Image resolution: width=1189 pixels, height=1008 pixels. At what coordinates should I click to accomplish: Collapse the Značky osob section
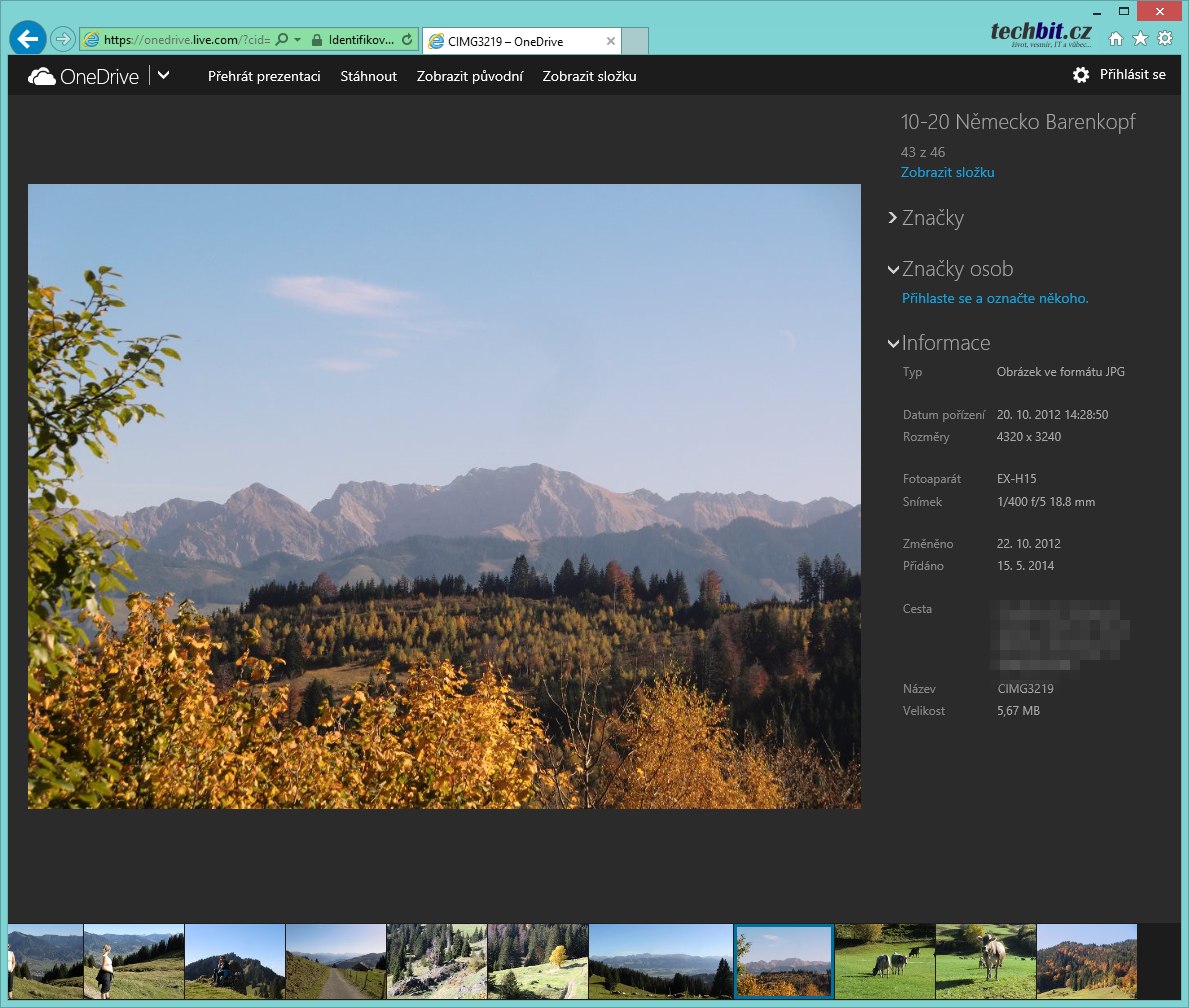893,269
